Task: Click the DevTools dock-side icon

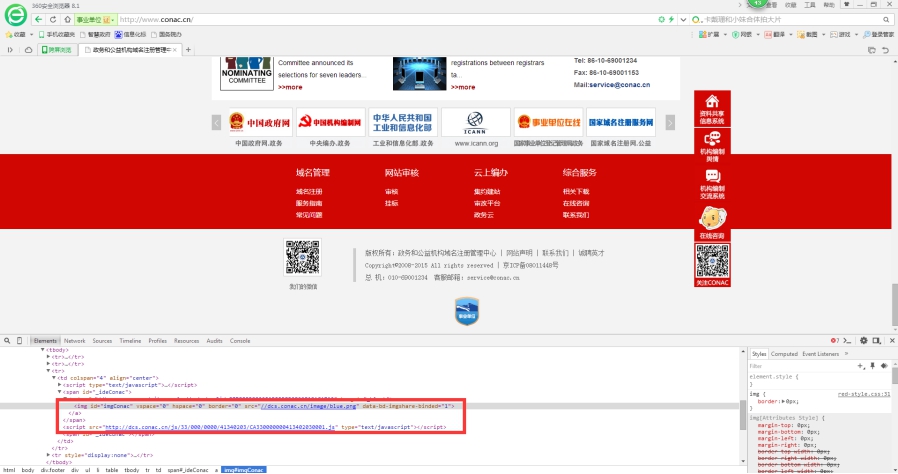Action: tap(877, 341)
